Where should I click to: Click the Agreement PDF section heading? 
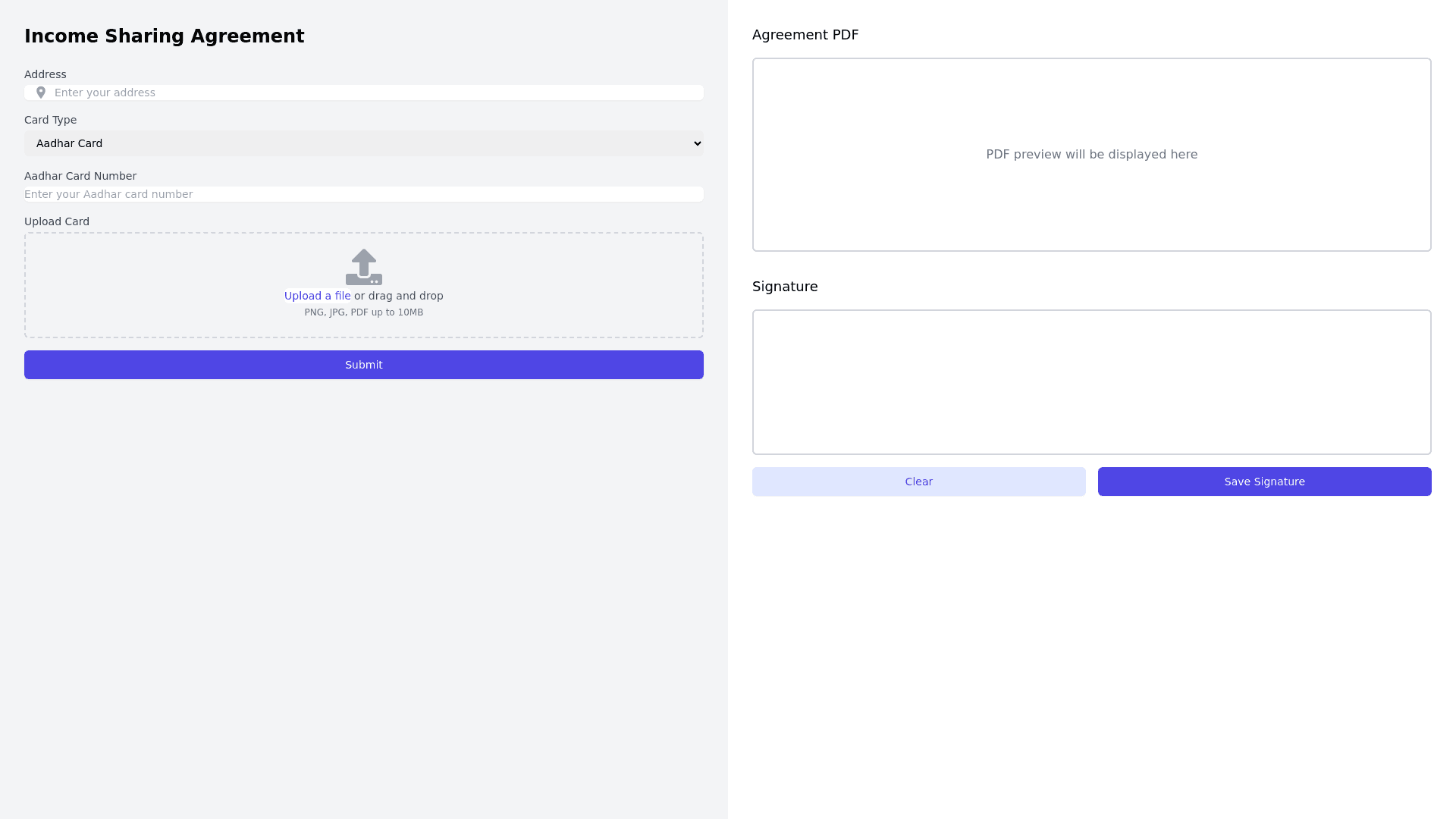pos(805,35)
